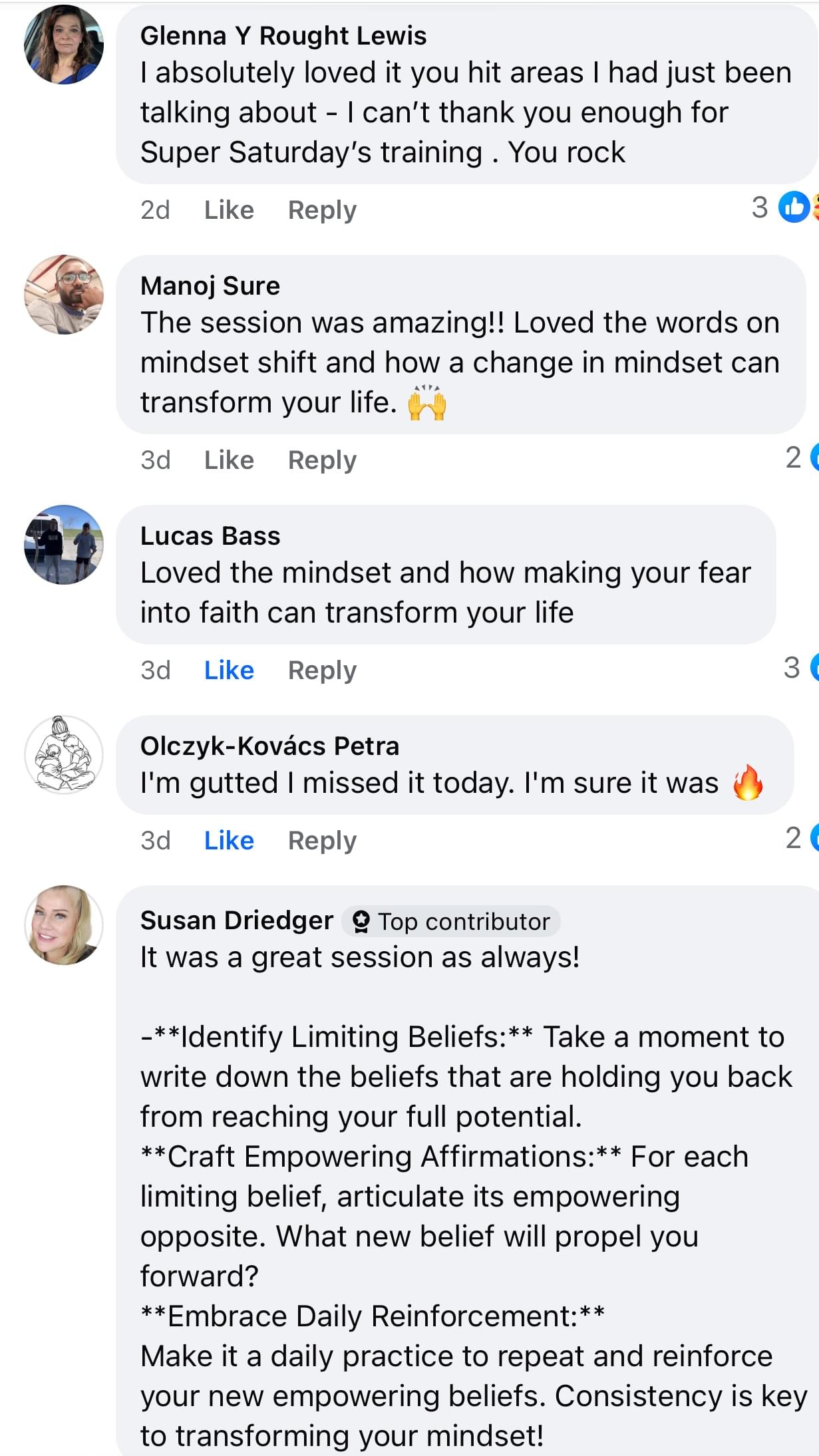Click the Top contributor badge icon
The image size is (819, 1456).
pos(361,922)
